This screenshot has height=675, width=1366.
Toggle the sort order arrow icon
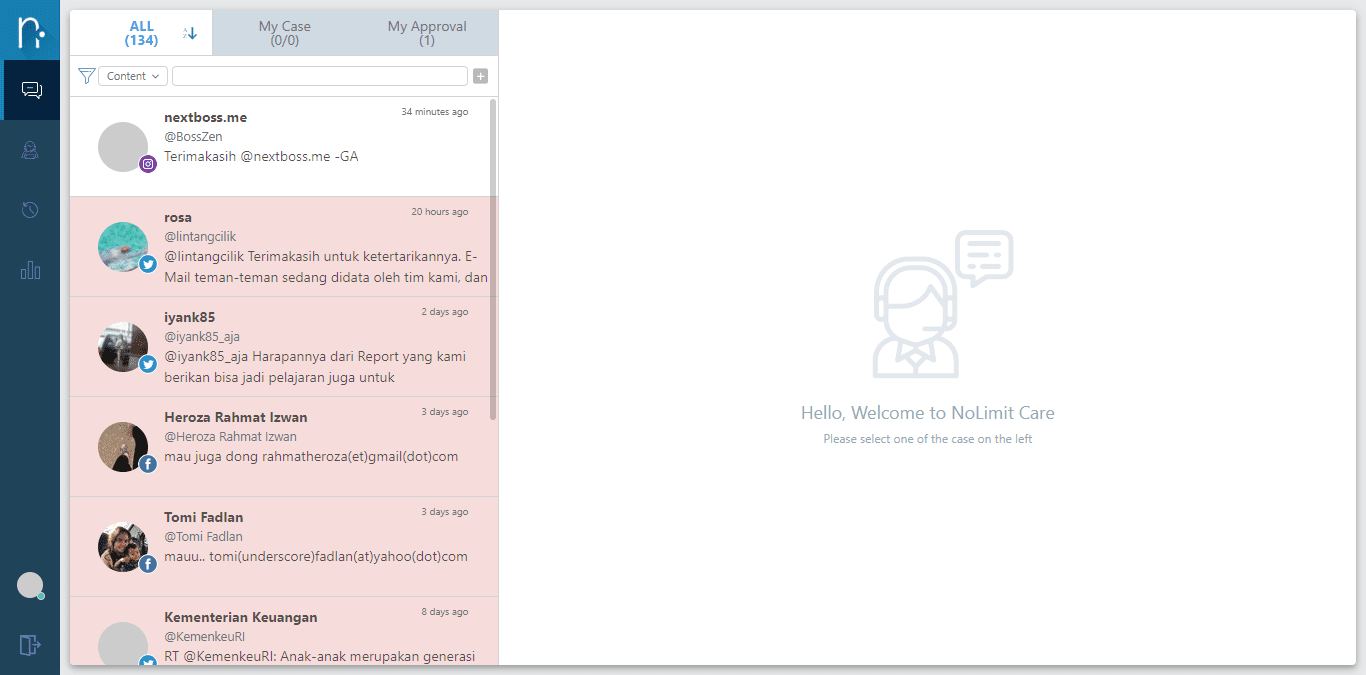point(190,33)
